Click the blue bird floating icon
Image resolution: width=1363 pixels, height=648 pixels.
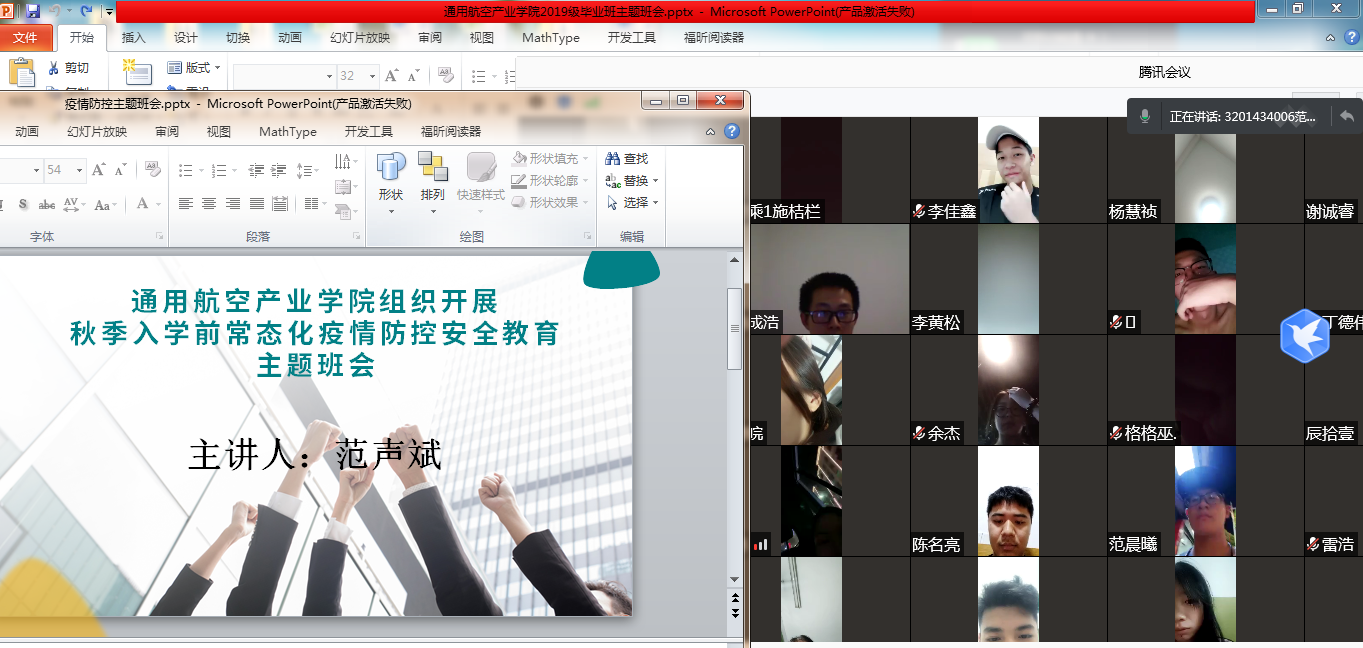(x=1304, y=334)
